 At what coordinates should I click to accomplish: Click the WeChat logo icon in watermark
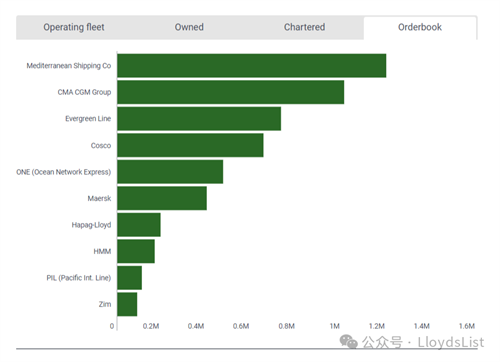[x=349, y=342]
